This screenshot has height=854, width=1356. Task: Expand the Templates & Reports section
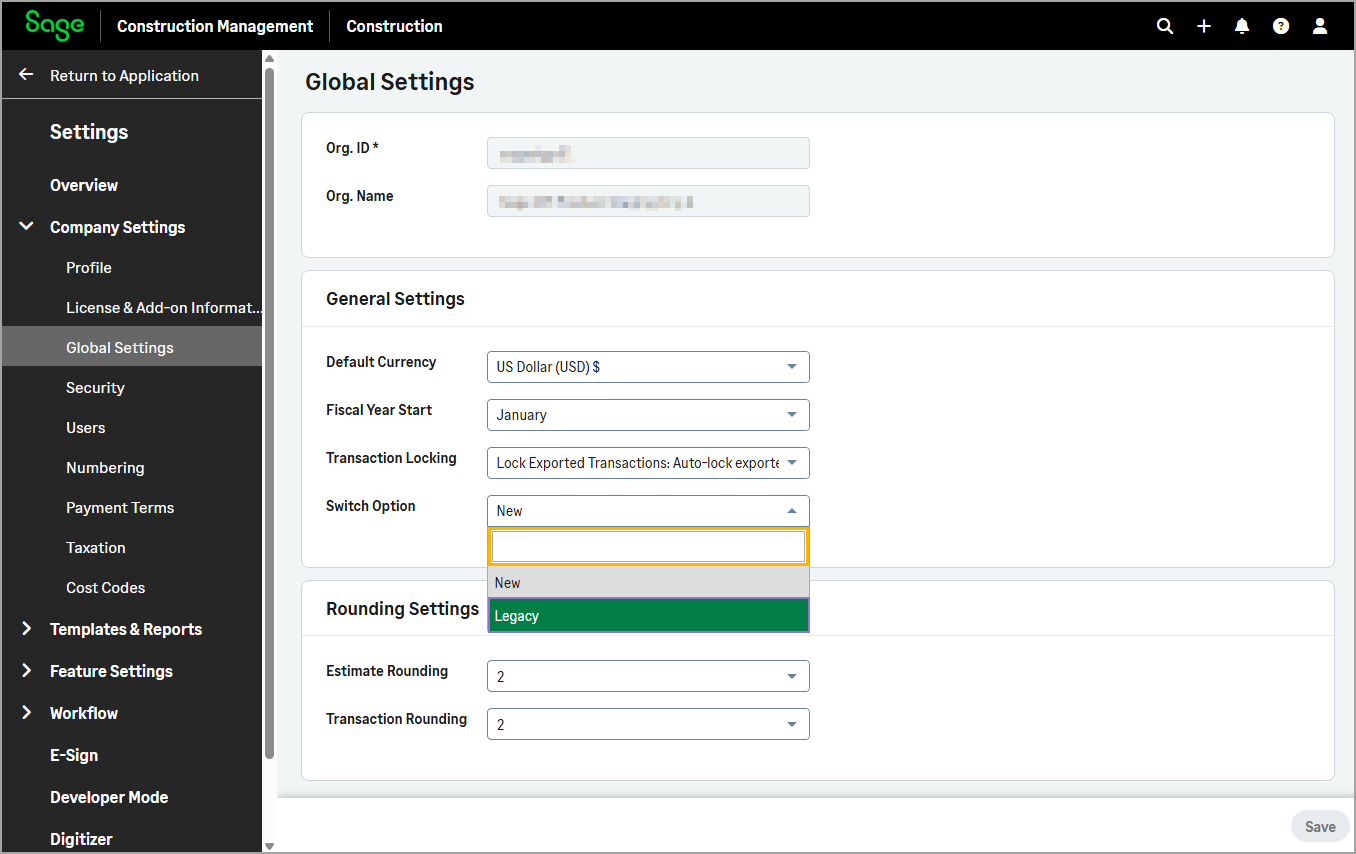point(27,629)
